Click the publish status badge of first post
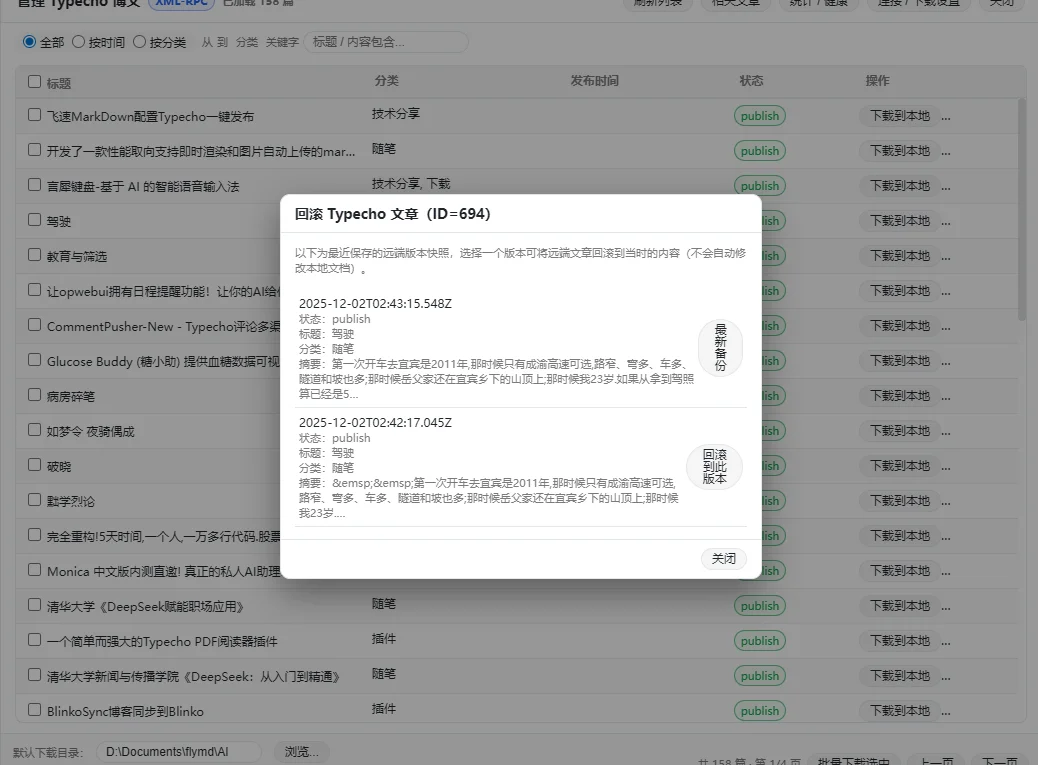 759,116
